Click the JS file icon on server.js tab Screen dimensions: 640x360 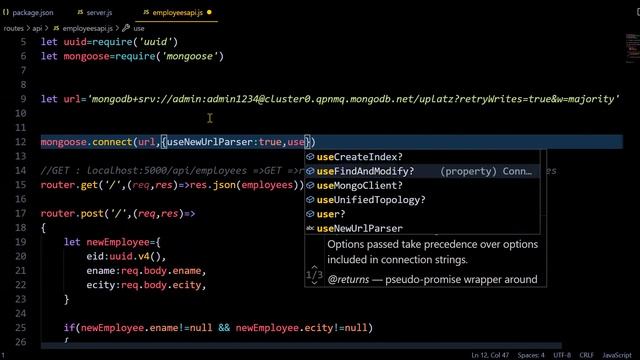80,13
